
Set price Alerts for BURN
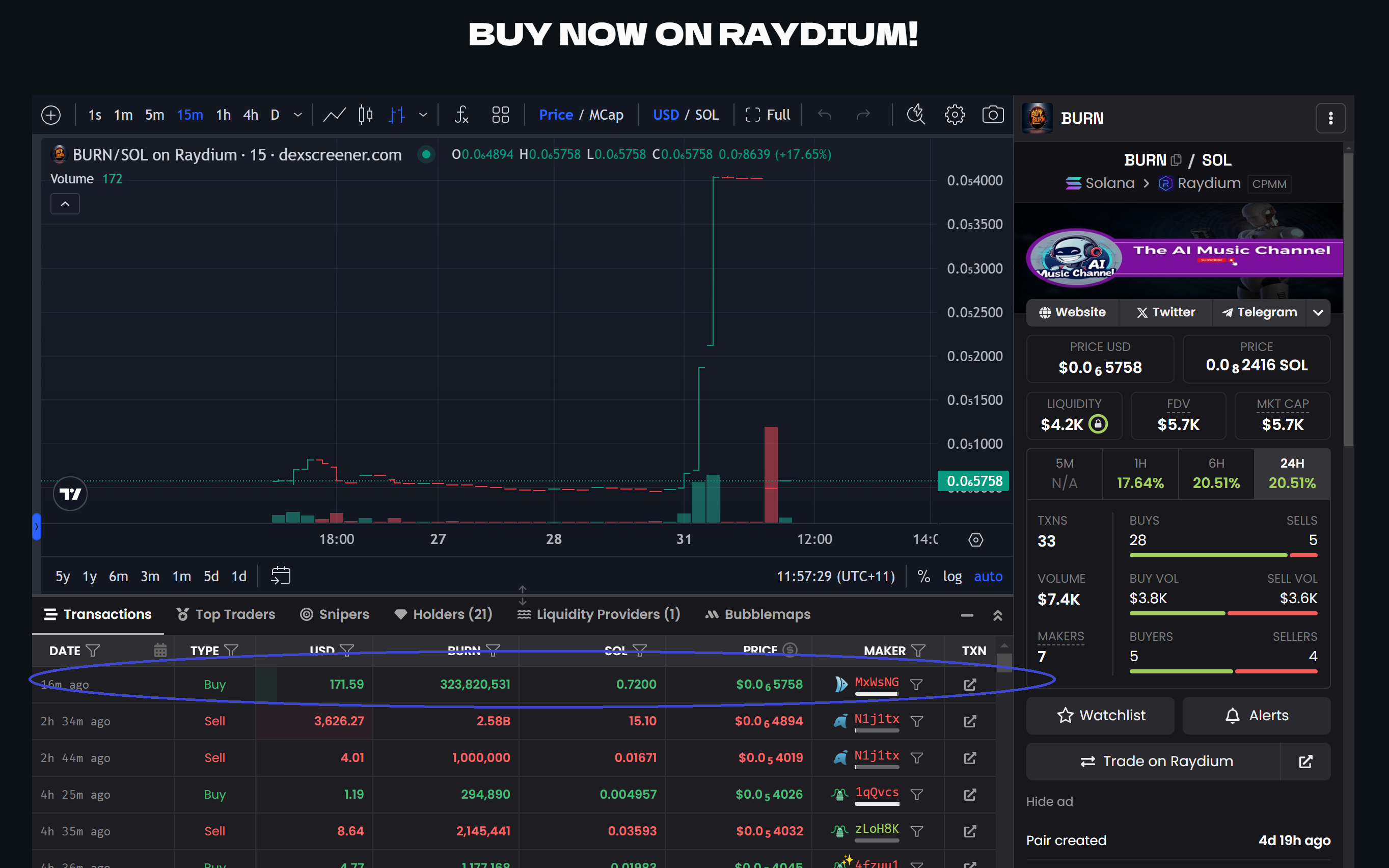coord(1257,715)
